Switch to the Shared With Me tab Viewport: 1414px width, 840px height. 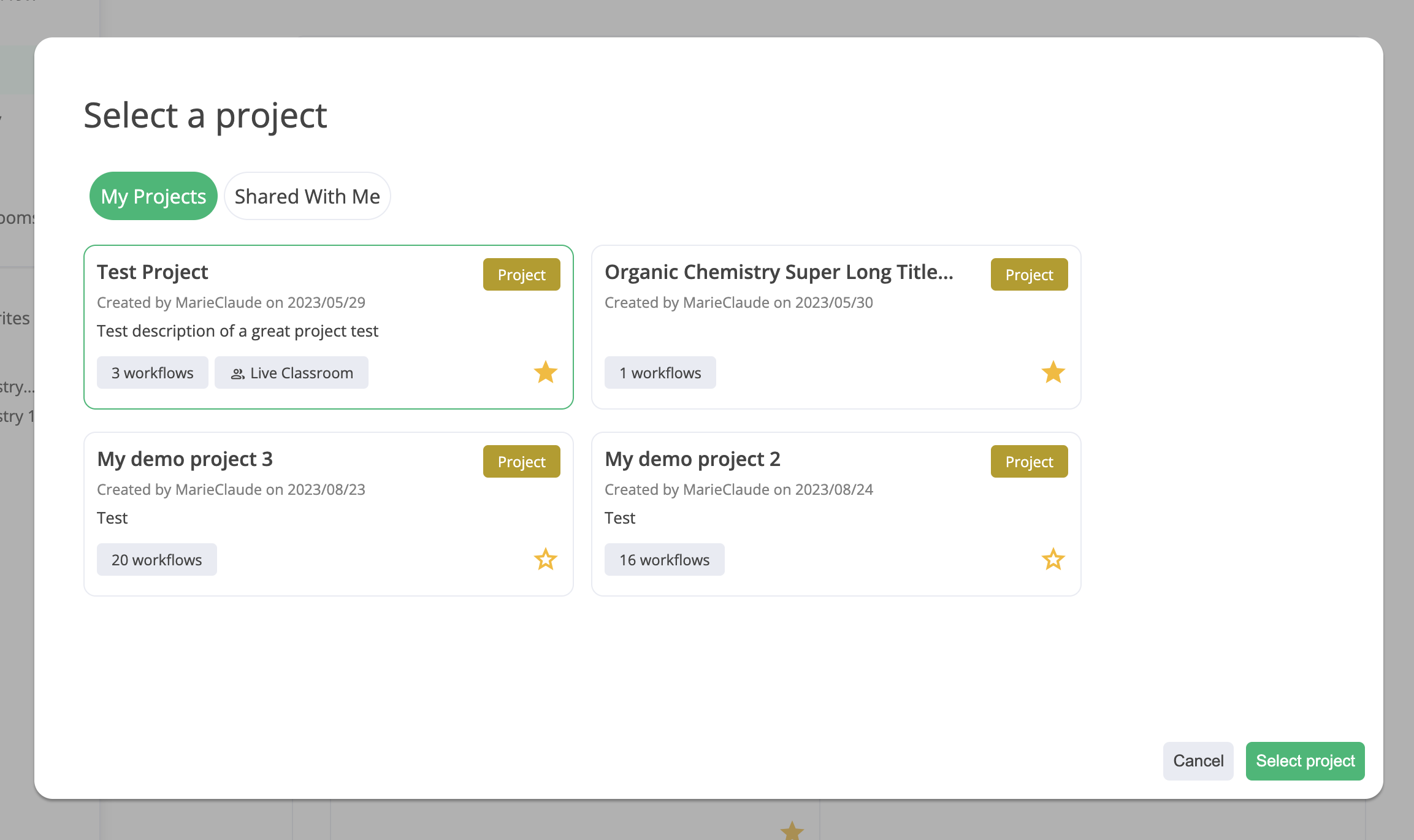(307, 196)
